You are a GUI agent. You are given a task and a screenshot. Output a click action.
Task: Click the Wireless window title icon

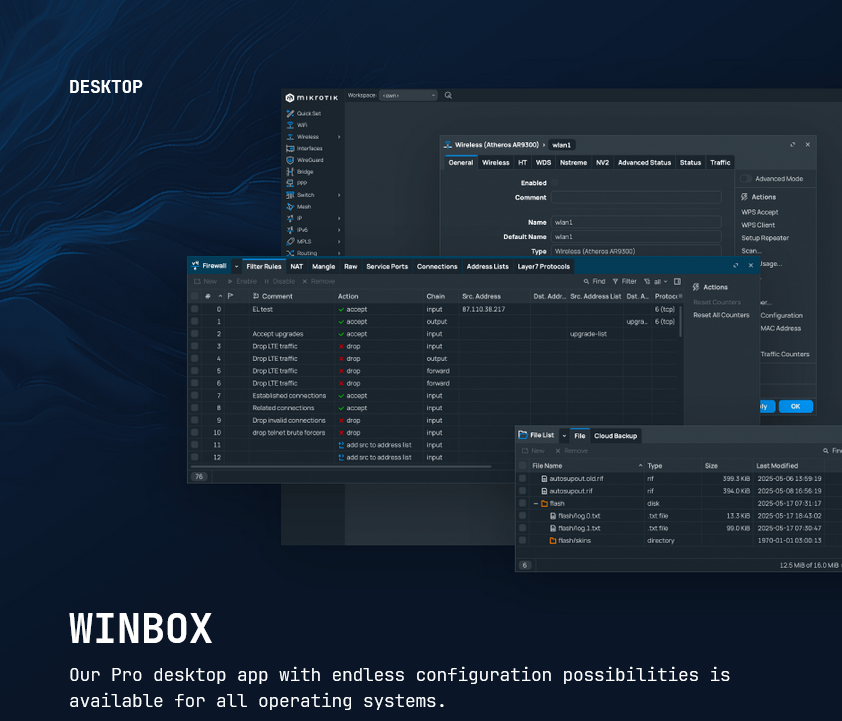click(x=448, y=145)
